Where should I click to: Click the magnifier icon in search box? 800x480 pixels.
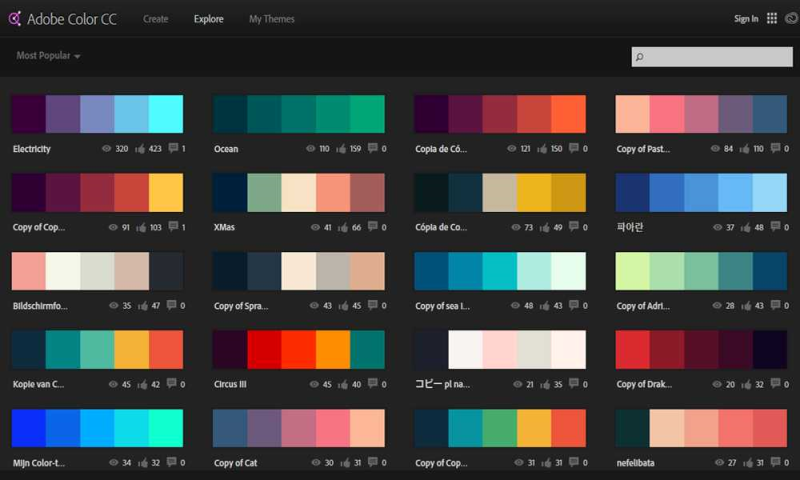639,57
